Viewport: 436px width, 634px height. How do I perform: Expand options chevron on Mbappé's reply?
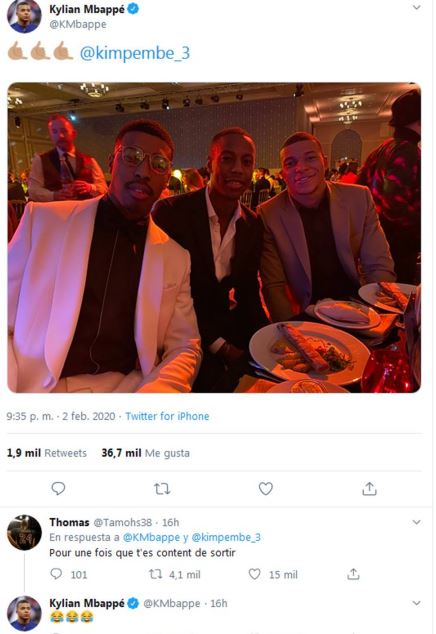416,603
